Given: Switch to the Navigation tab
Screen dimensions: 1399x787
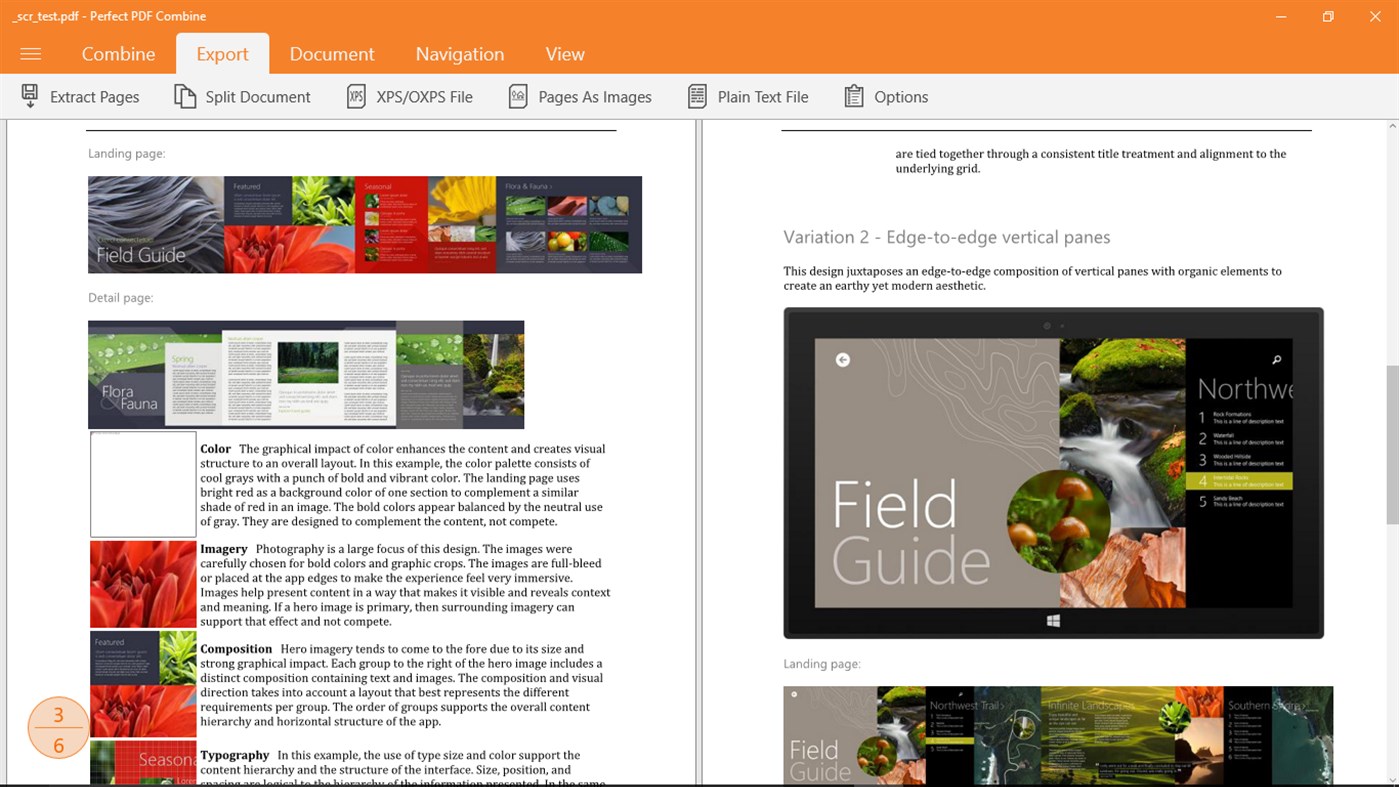Looking at the screenshot, I should [x=459, y=54].
